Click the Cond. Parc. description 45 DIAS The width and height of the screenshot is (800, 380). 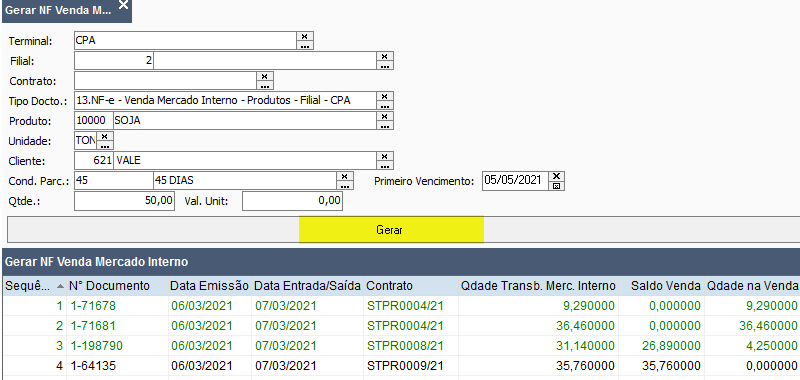click(245, 181)
